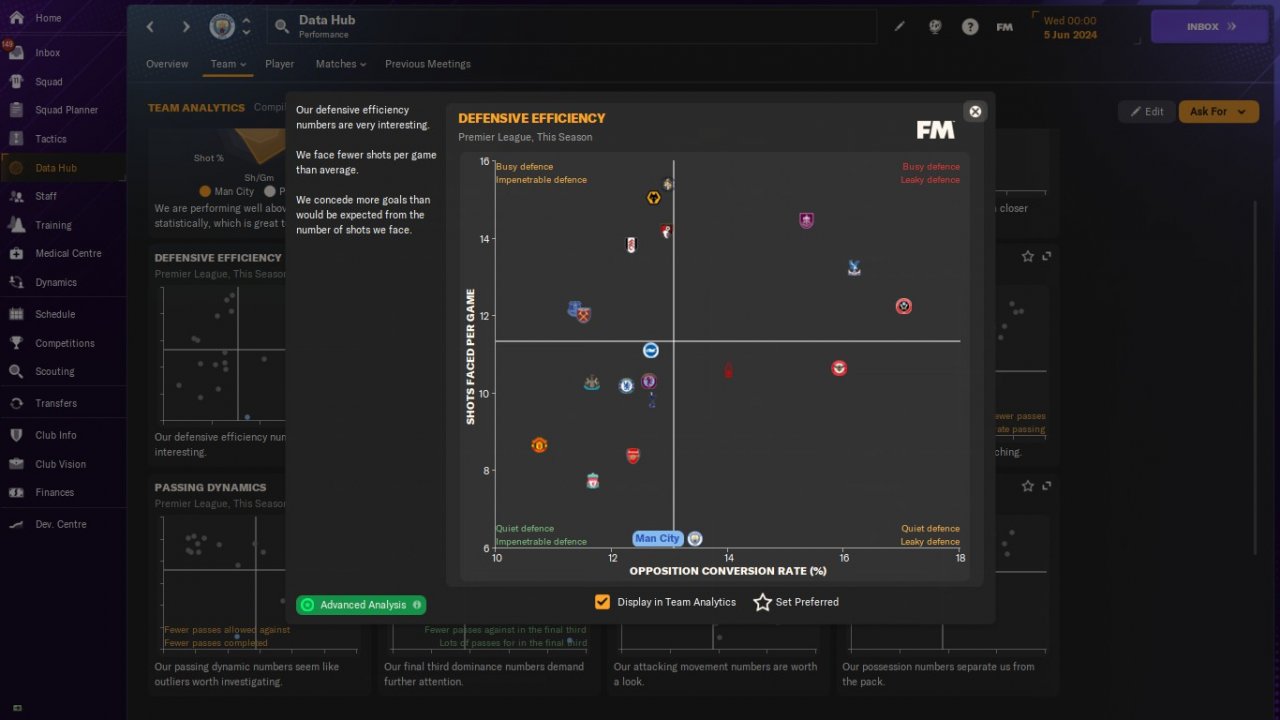The width and height of the screenshot is (1280, 720).
Task: Click the highlighted Man City chart label
Action: pos(657,538)
